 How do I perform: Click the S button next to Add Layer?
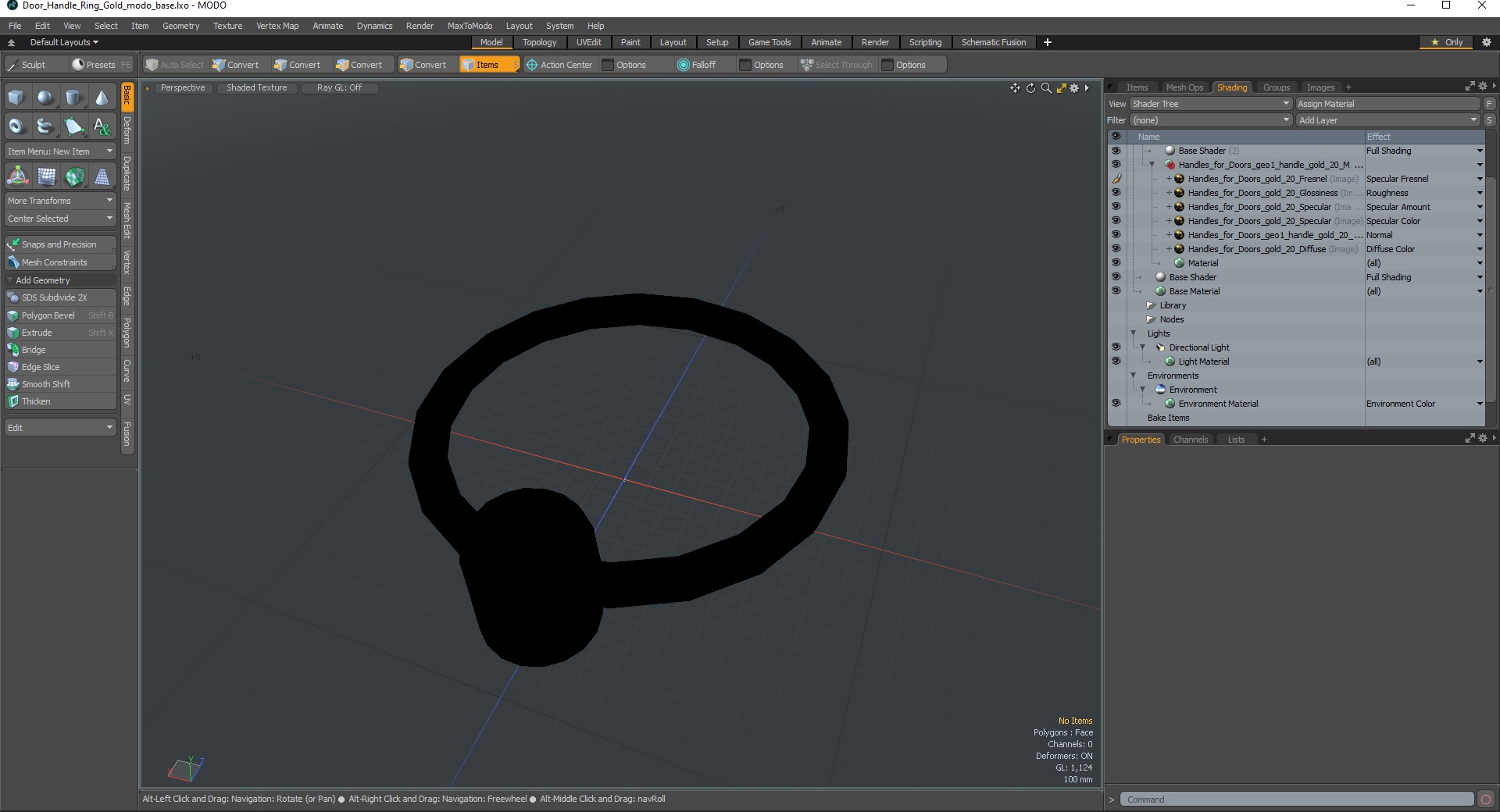pos(1489,120)
